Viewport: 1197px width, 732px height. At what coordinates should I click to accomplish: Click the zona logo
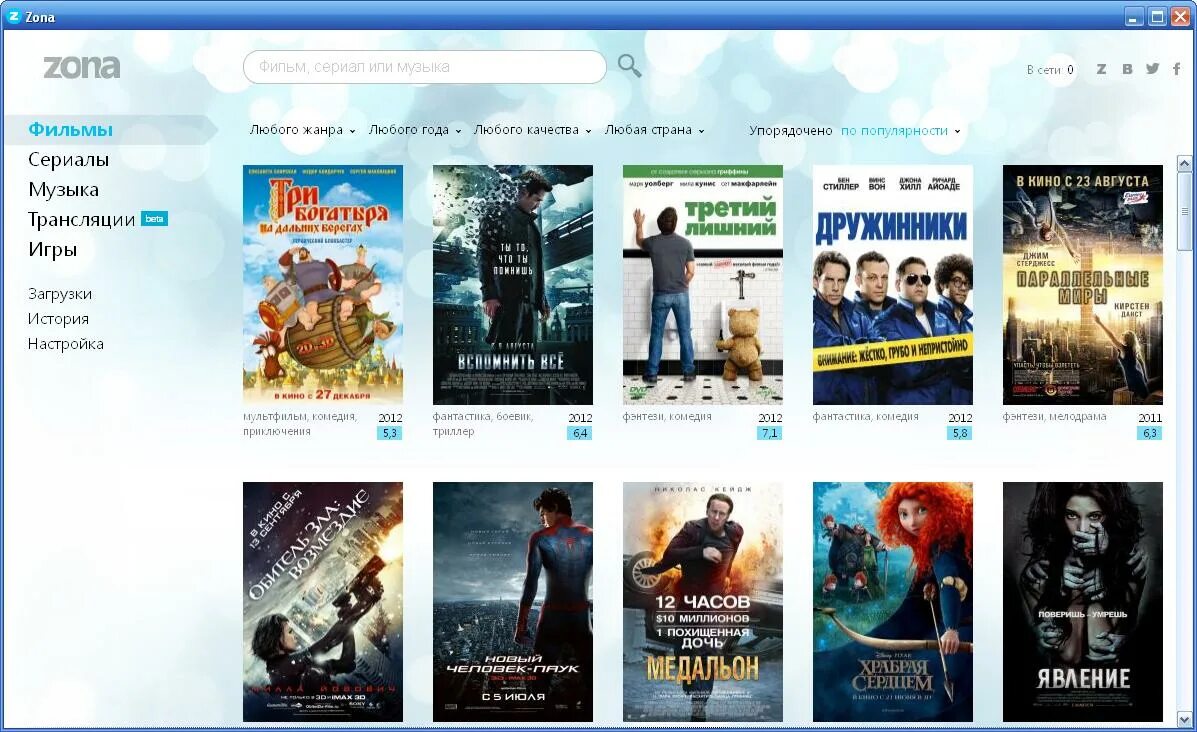point(82,66)
